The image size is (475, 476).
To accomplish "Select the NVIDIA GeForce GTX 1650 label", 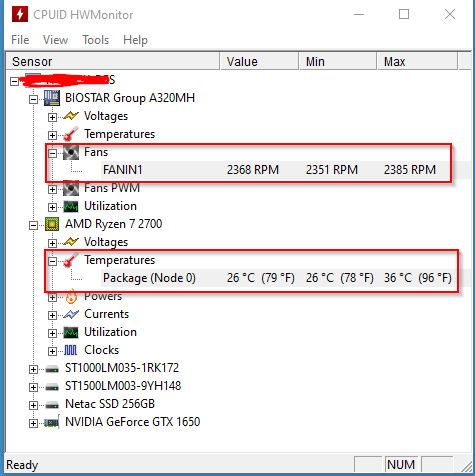I will (x=133, y=422).
